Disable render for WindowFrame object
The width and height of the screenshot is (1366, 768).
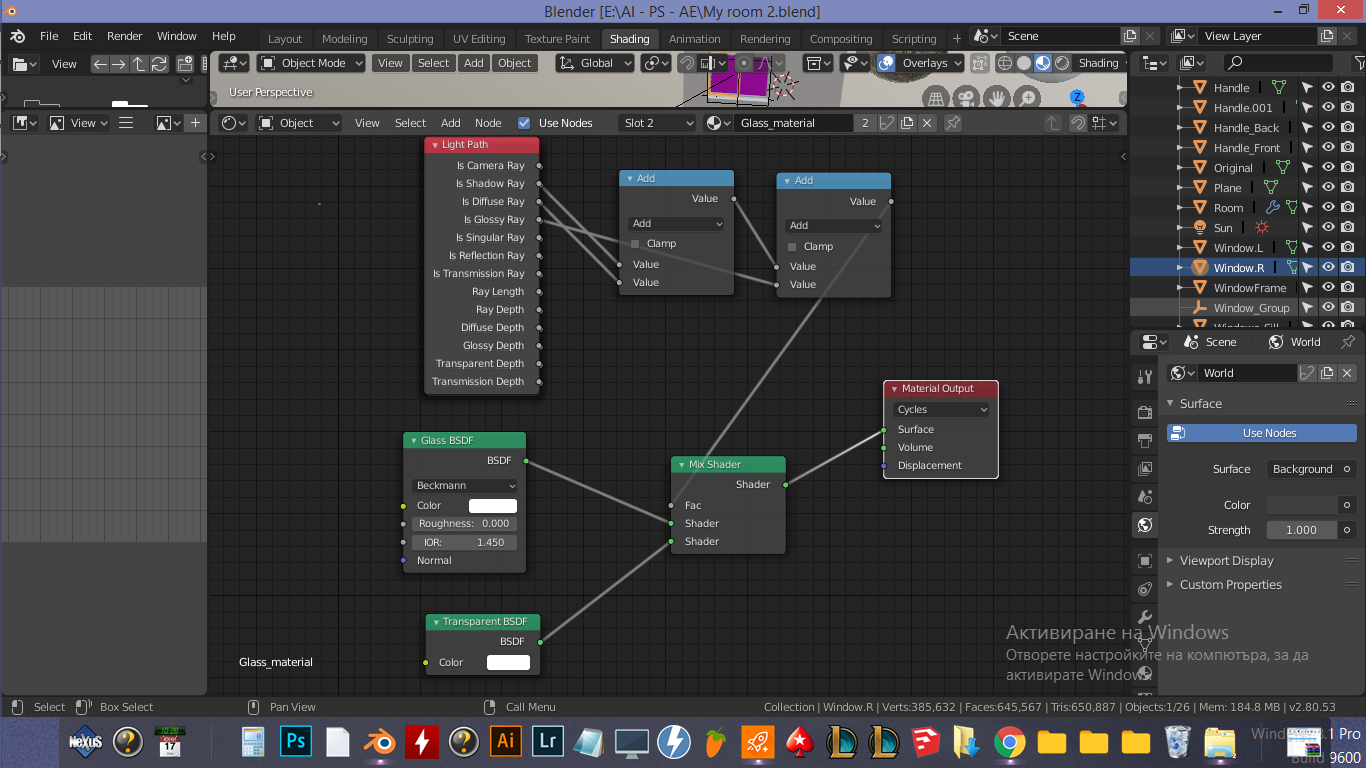pos(1348,288)
